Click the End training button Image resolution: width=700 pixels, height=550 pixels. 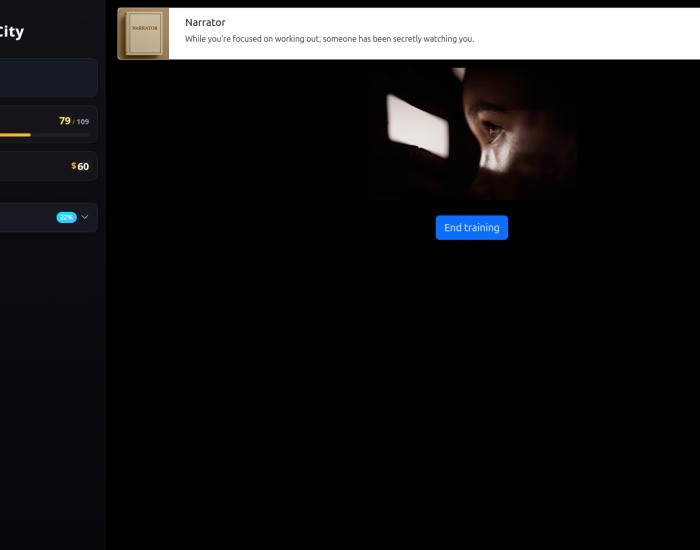[x=471, y=228]
